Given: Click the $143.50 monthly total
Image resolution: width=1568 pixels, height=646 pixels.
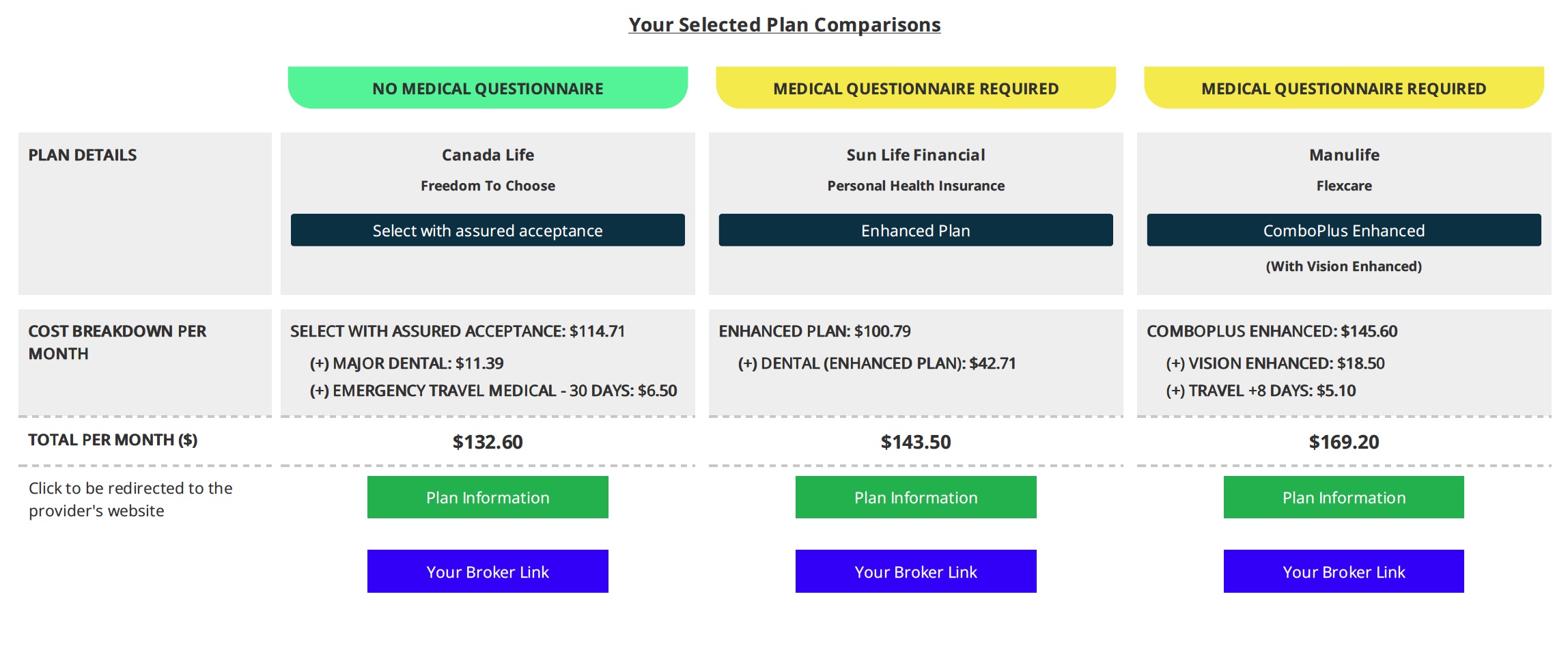Looking at the screenshot, I should tap(916, 442).
